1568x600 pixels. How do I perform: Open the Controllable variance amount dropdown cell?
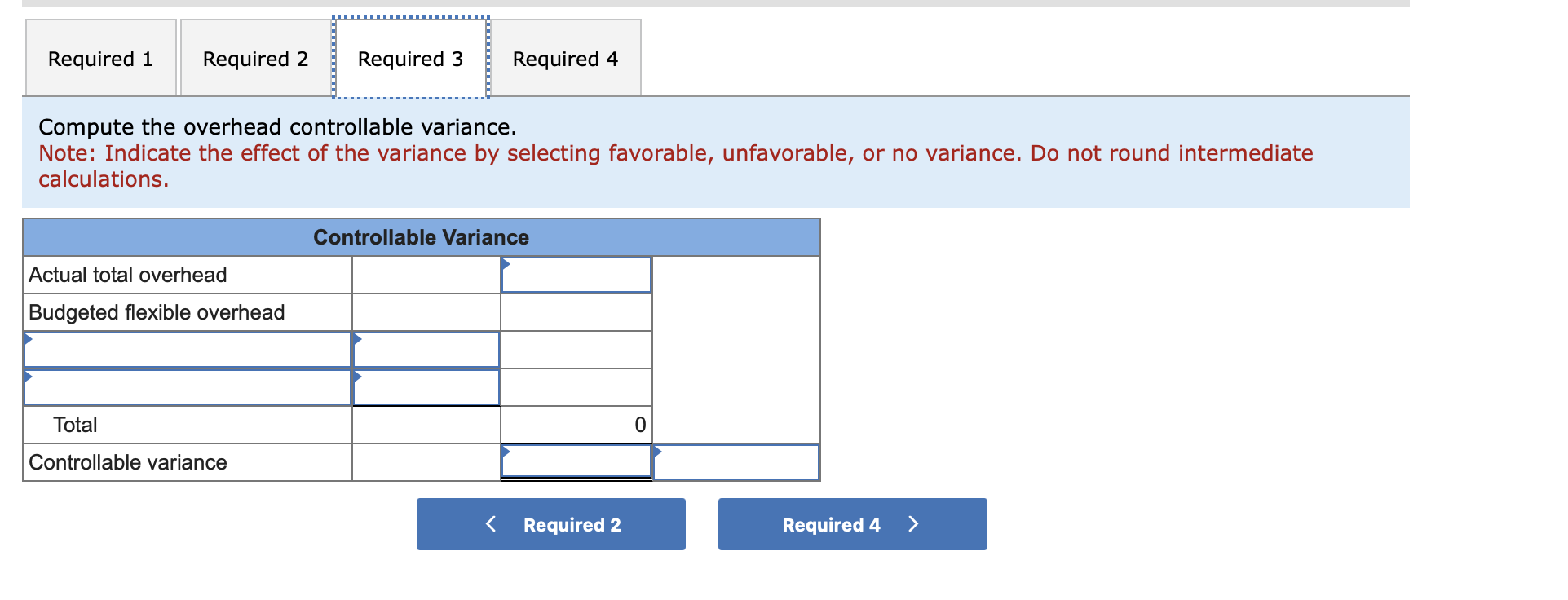(x=575, y=462)
